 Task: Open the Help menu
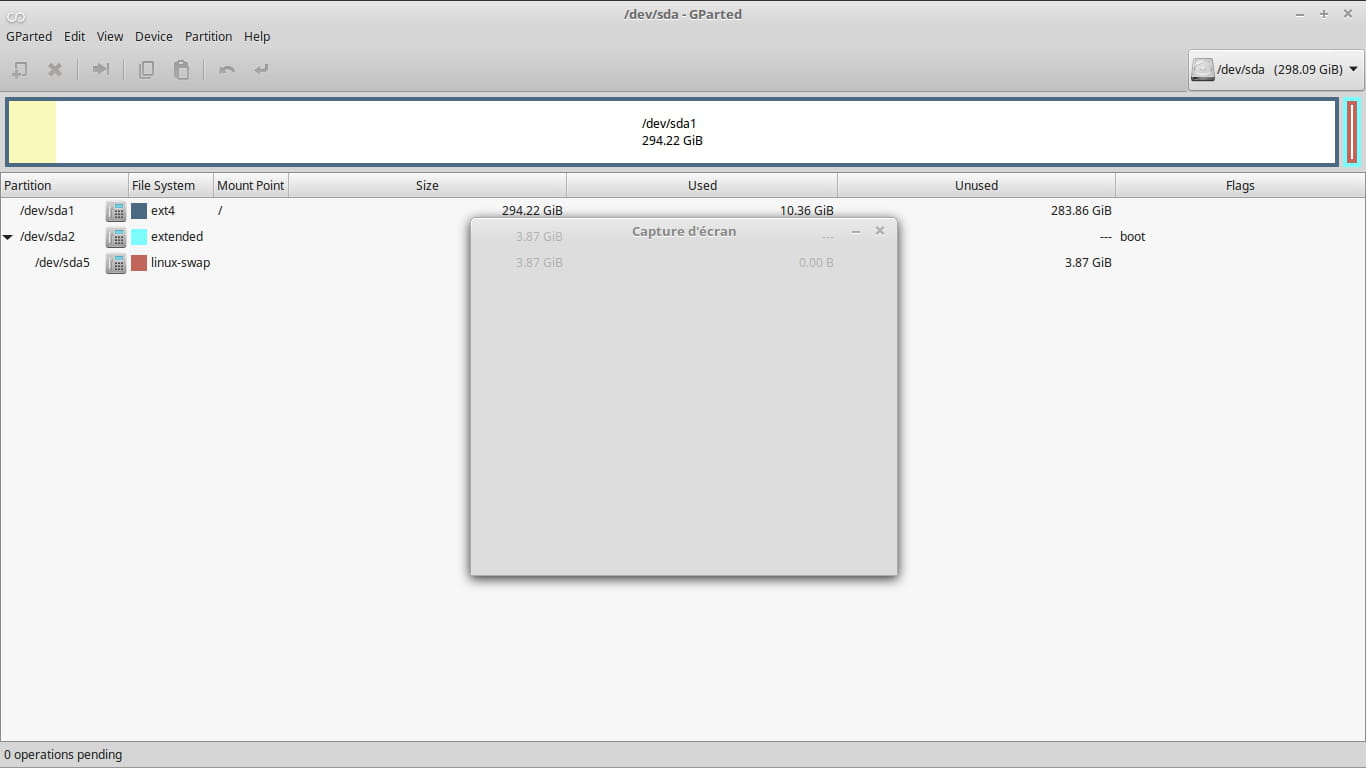pos(257,36)
